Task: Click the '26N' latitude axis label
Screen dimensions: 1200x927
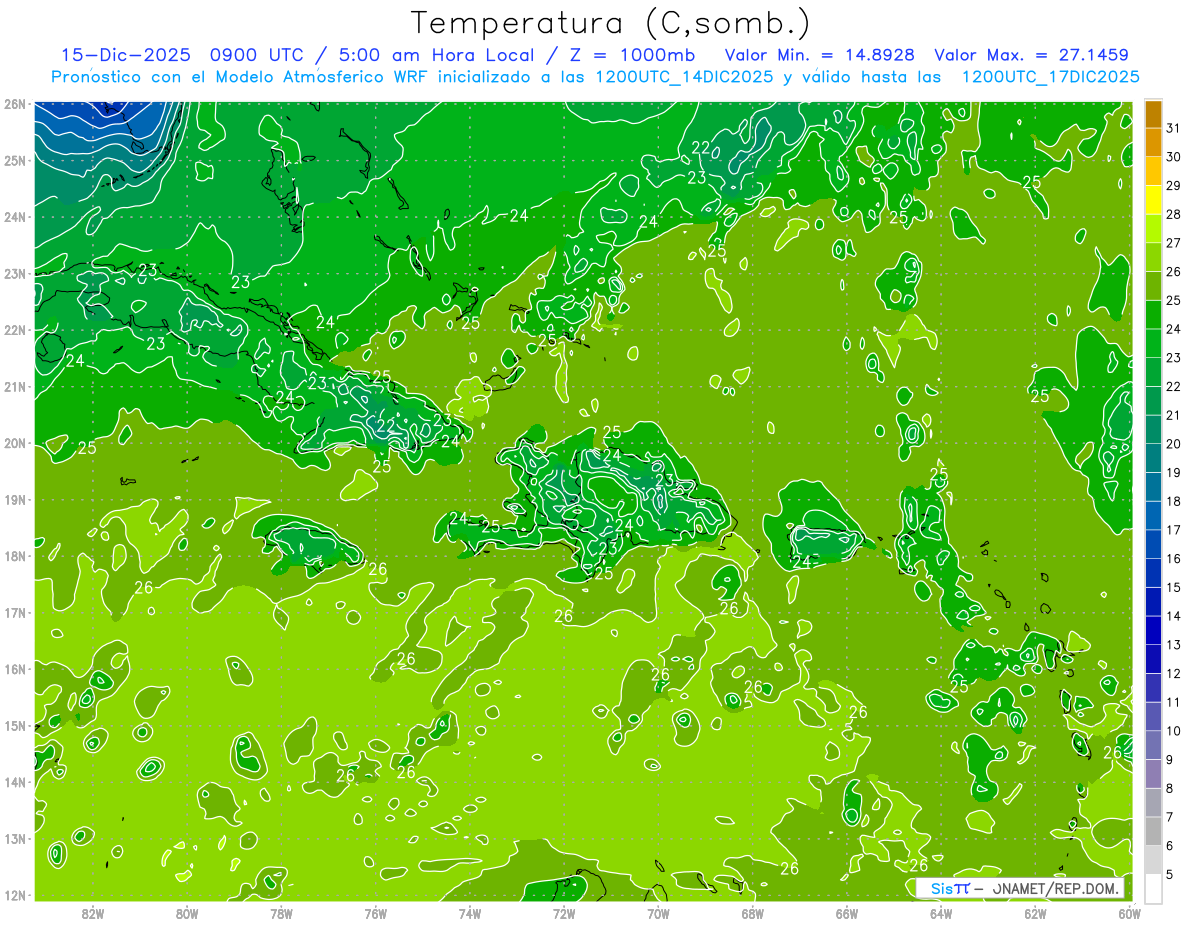Action: click(15, 104)
